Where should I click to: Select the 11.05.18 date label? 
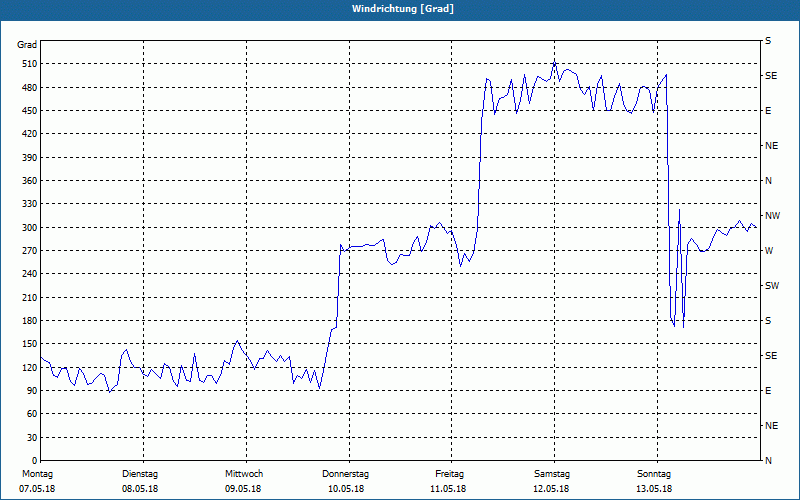pos(448,489)
